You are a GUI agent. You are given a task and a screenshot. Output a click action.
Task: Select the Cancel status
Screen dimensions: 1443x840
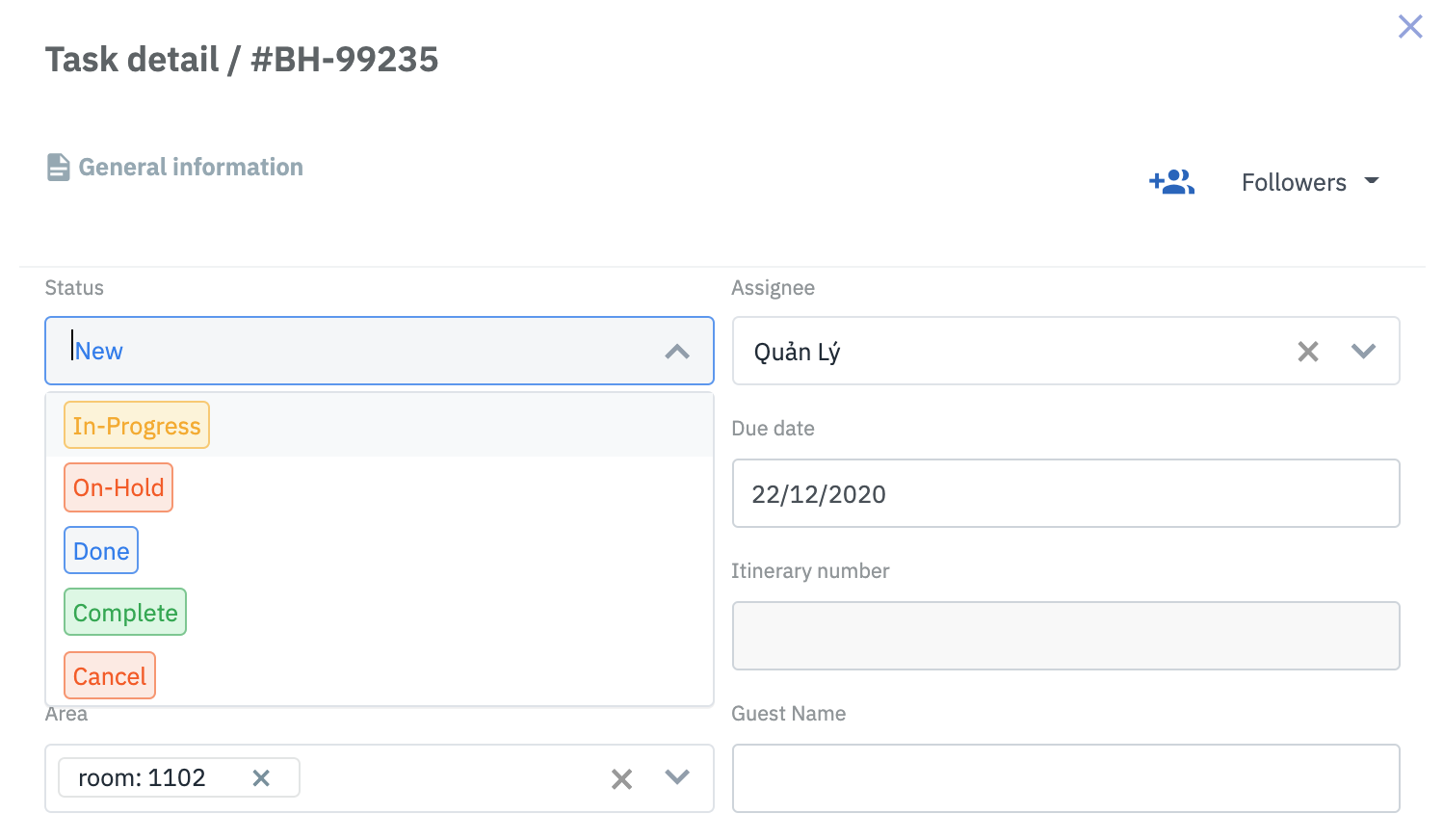tap(109, 675)
